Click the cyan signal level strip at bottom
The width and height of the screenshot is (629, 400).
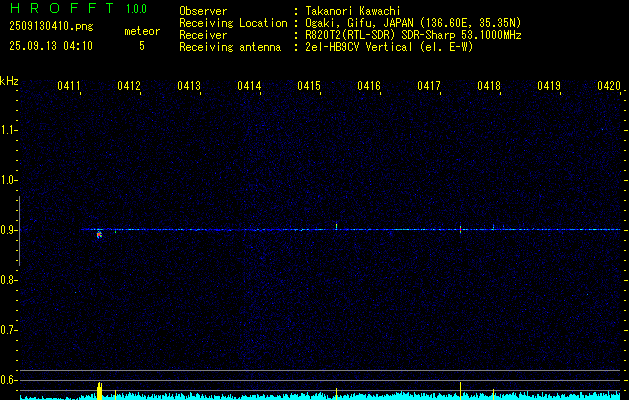(x=320, y=396)
